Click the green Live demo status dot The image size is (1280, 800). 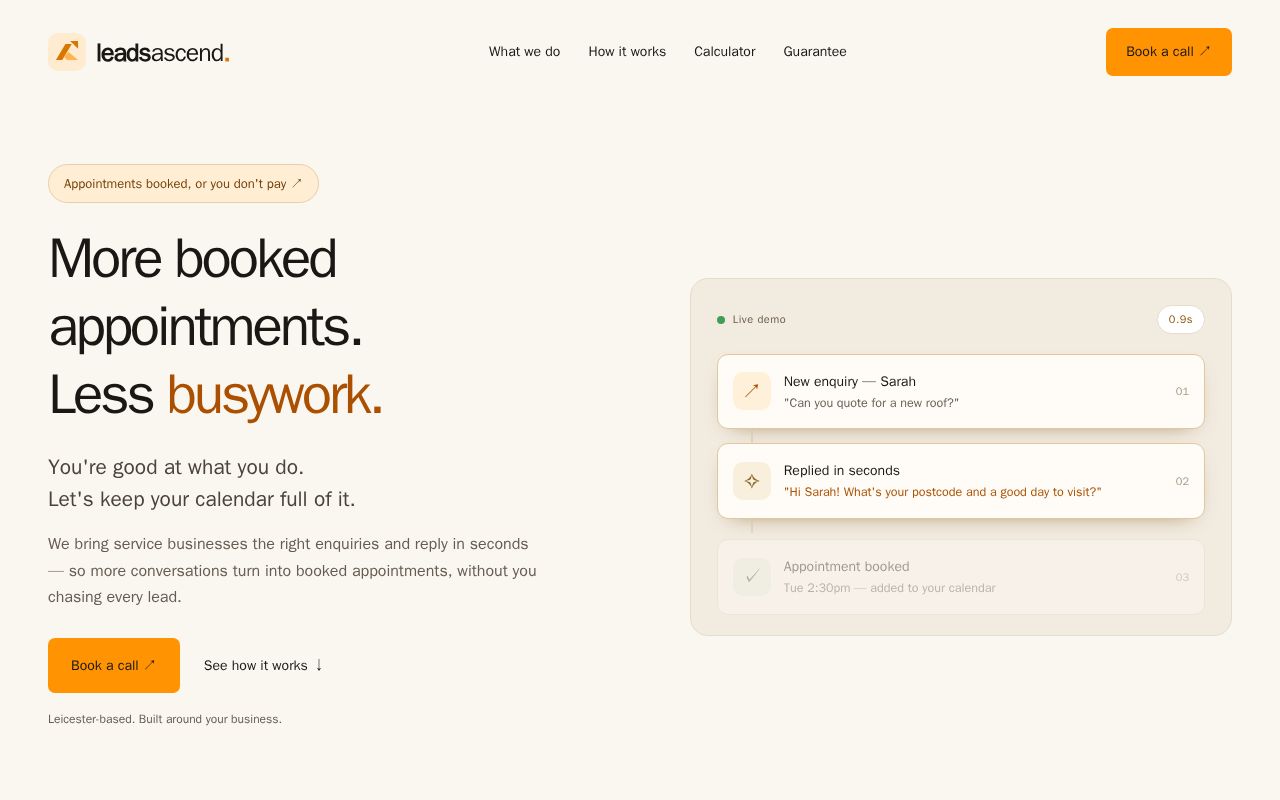(x=721, y=320)
